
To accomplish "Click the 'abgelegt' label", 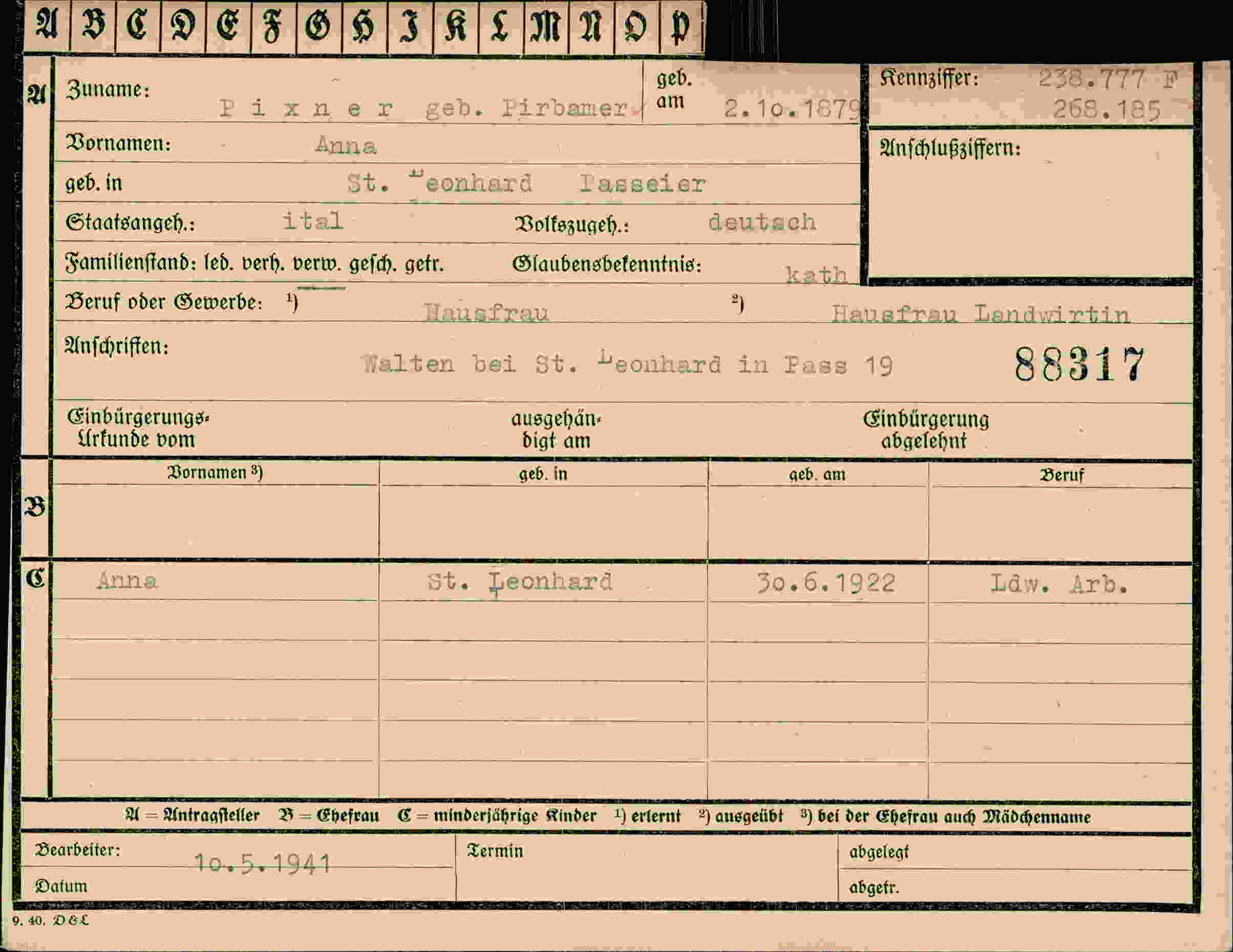I will (x=879, y=853).
